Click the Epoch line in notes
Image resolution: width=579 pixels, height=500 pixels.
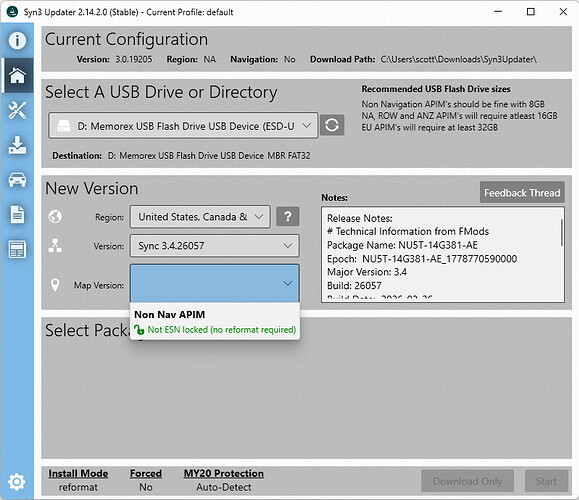(x=422, y=259)
